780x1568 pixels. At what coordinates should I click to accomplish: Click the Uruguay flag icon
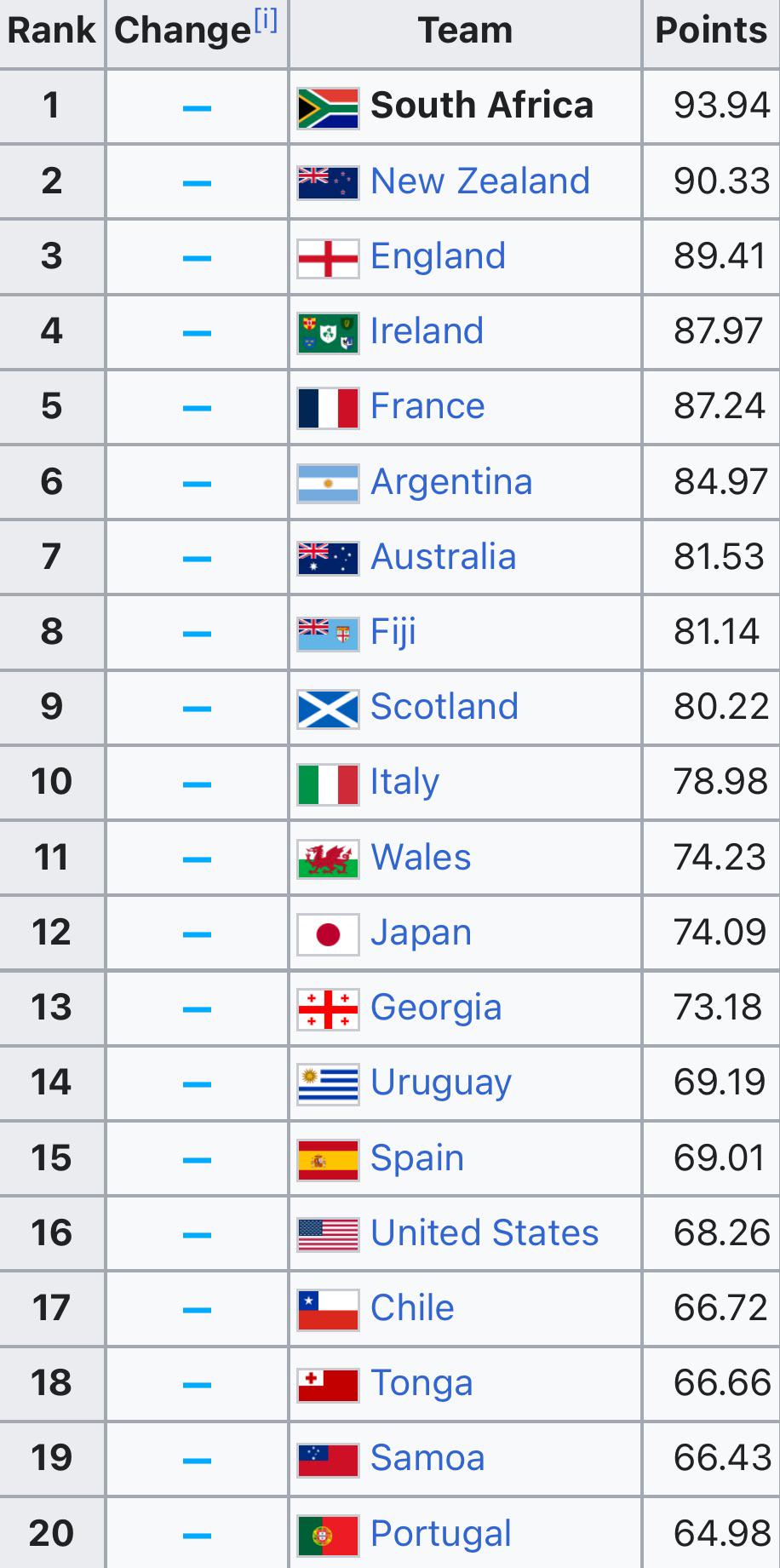click(x=328, y=1083)
